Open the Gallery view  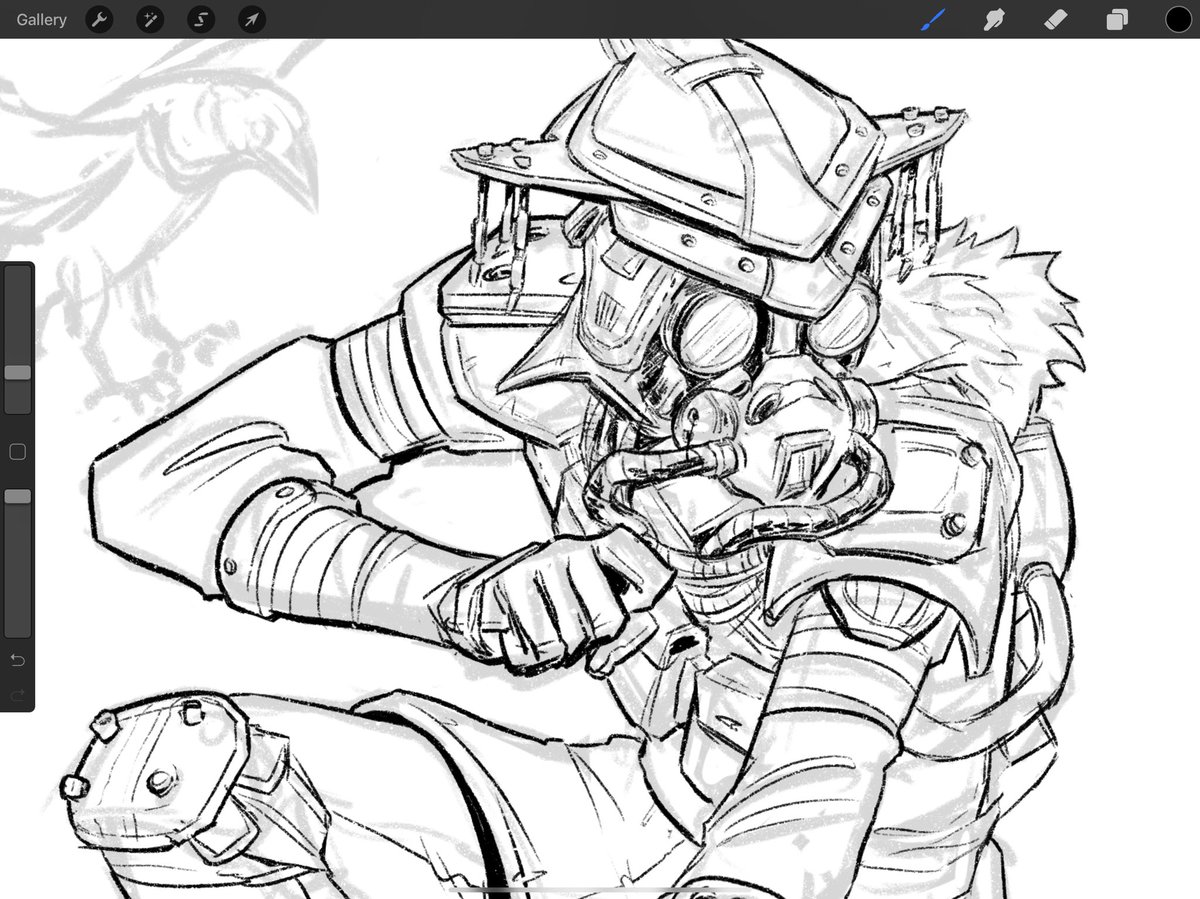click(42, 19)
